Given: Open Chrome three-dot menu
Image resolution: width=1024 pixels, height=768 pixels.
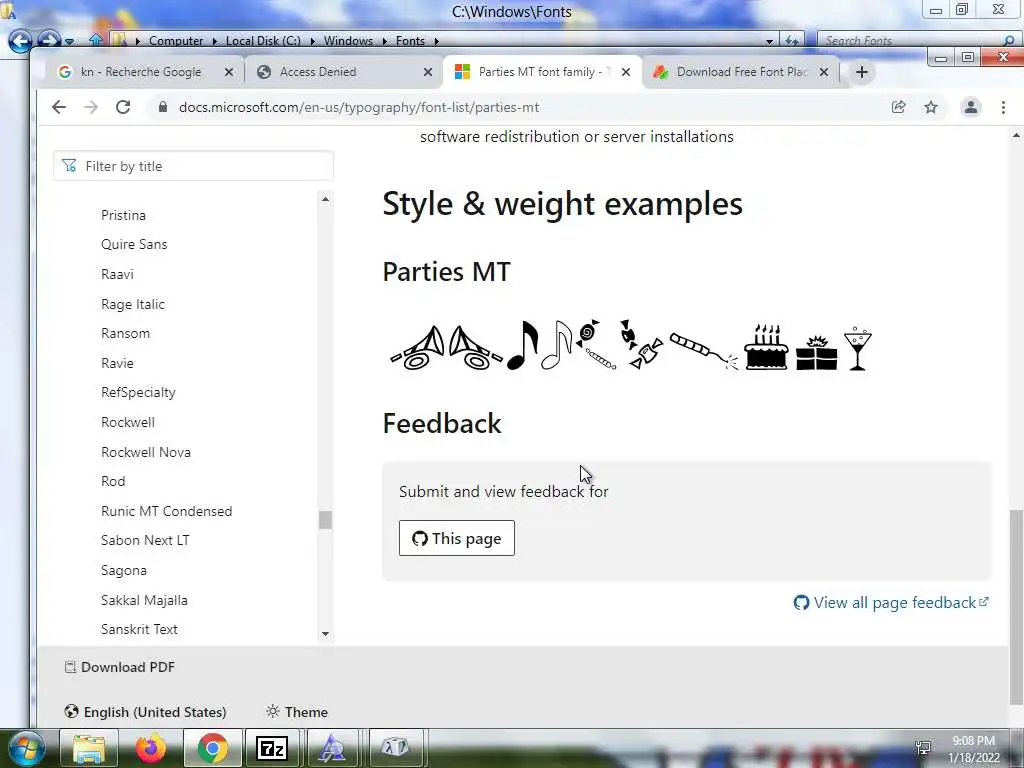Looking at the screenshot, I should tap(1003, 107).
